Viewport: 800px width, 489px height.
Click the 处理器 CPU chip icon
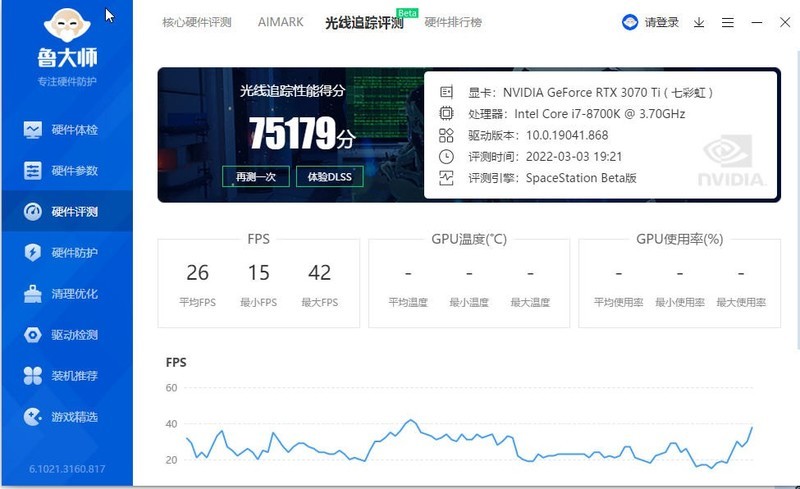446,113
